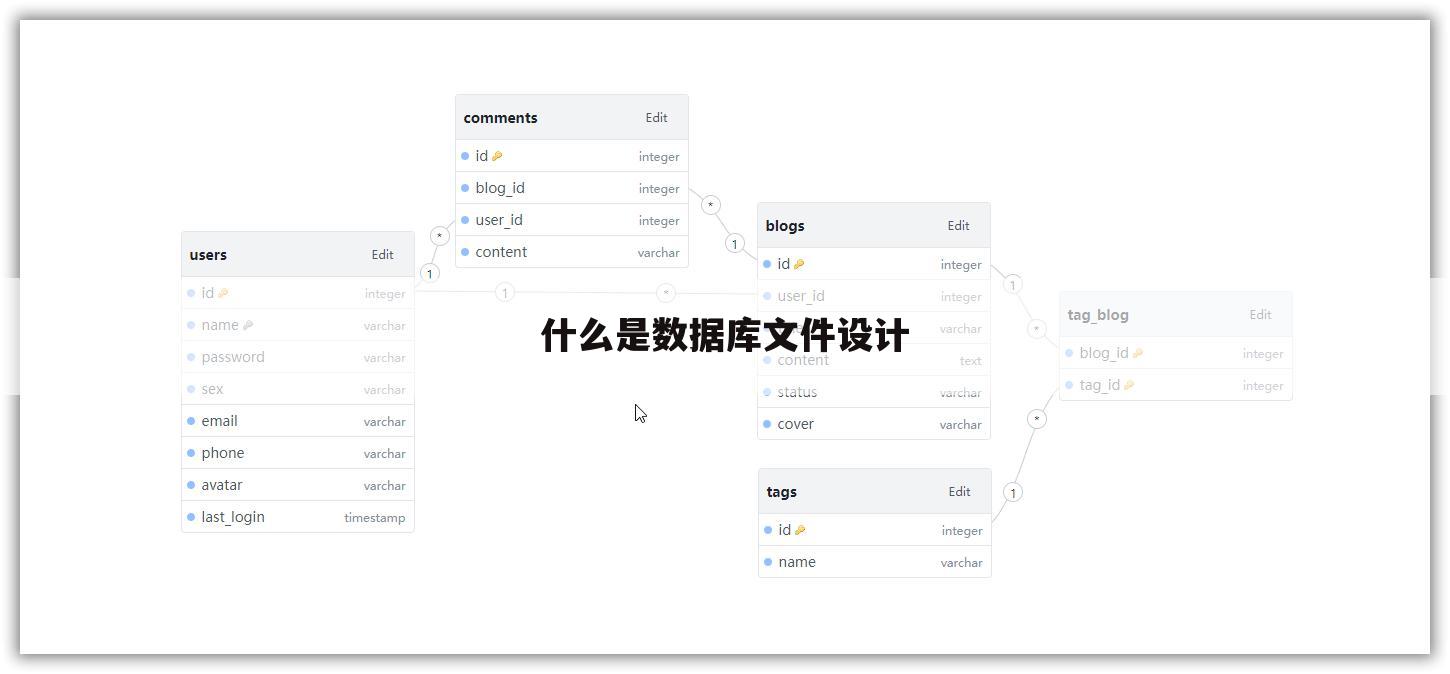This screenshot has width=1450, height=674.
Task: Click the 什么是数据库文件设计 title overlay
Action: click(725, 336)
